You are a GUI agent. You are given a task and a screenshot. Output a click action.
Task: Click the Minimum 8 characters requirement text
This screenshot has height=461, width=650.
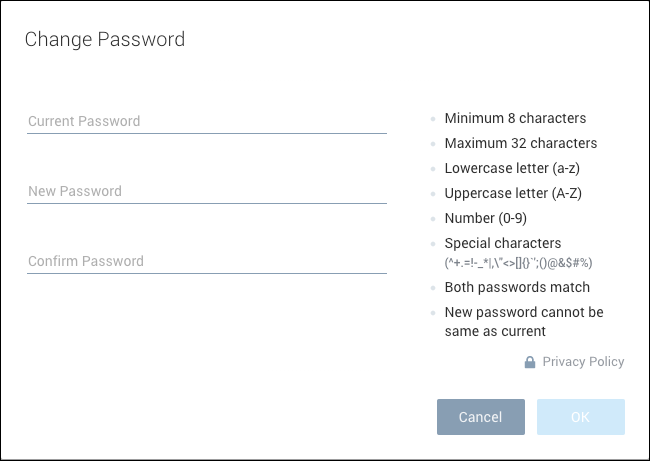(515, 118)
